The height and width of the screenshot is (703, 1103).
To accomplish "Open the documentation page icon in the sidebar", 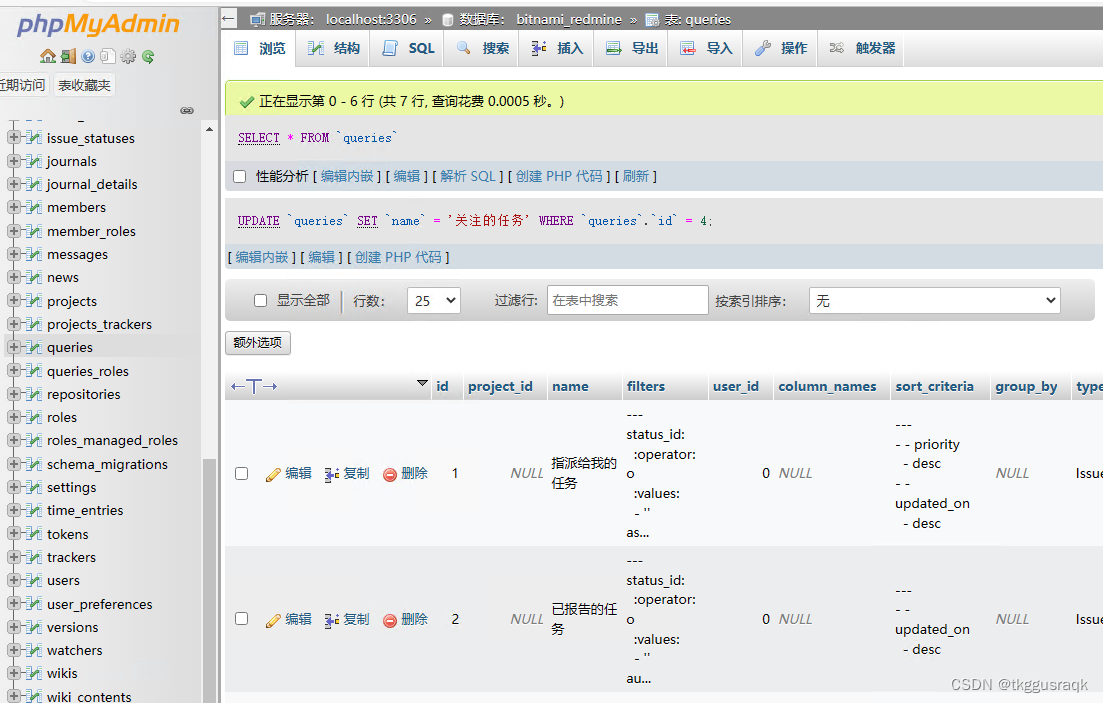I will [108, 56].
